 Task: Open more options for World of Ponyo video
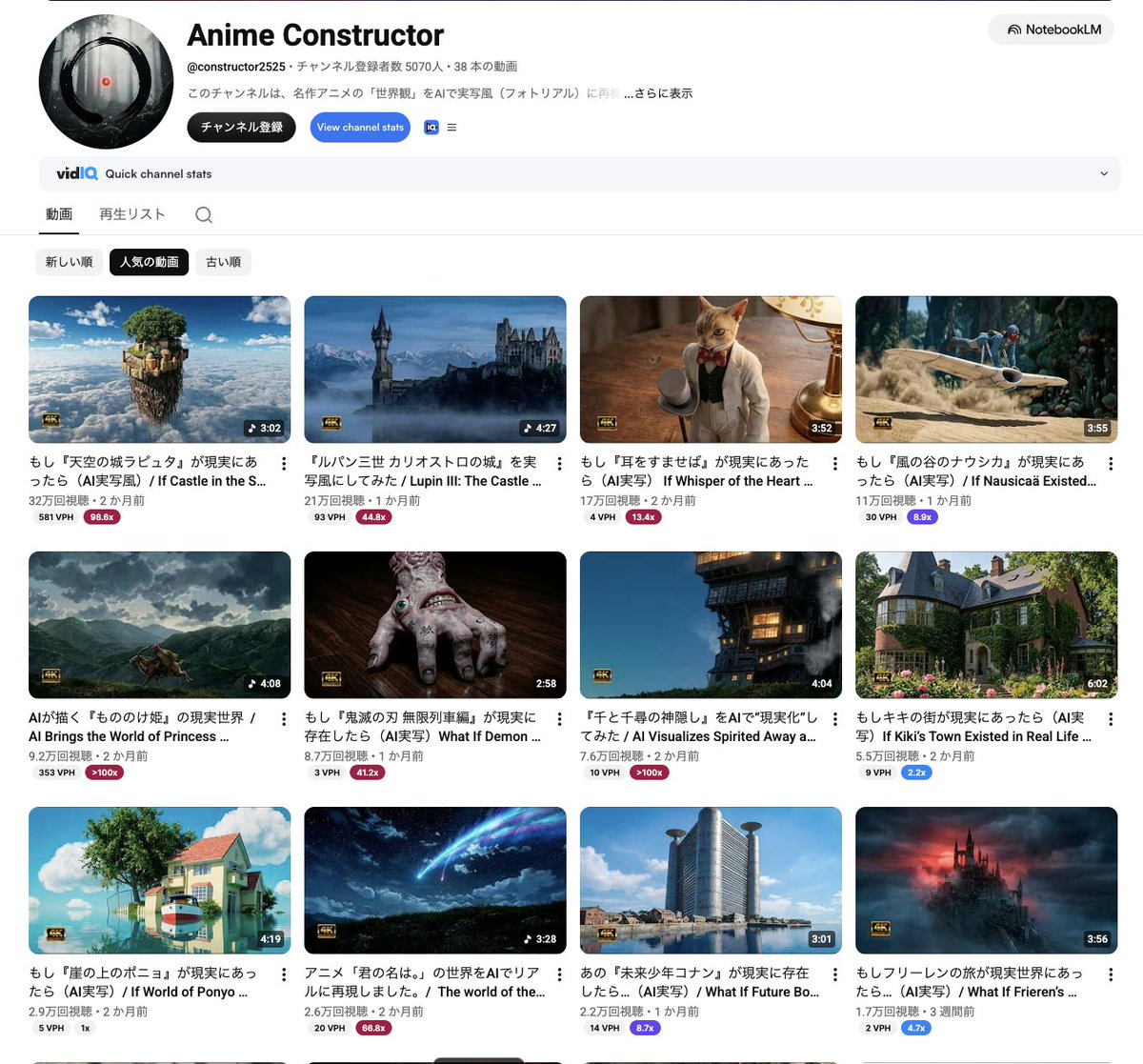(284, 974)
